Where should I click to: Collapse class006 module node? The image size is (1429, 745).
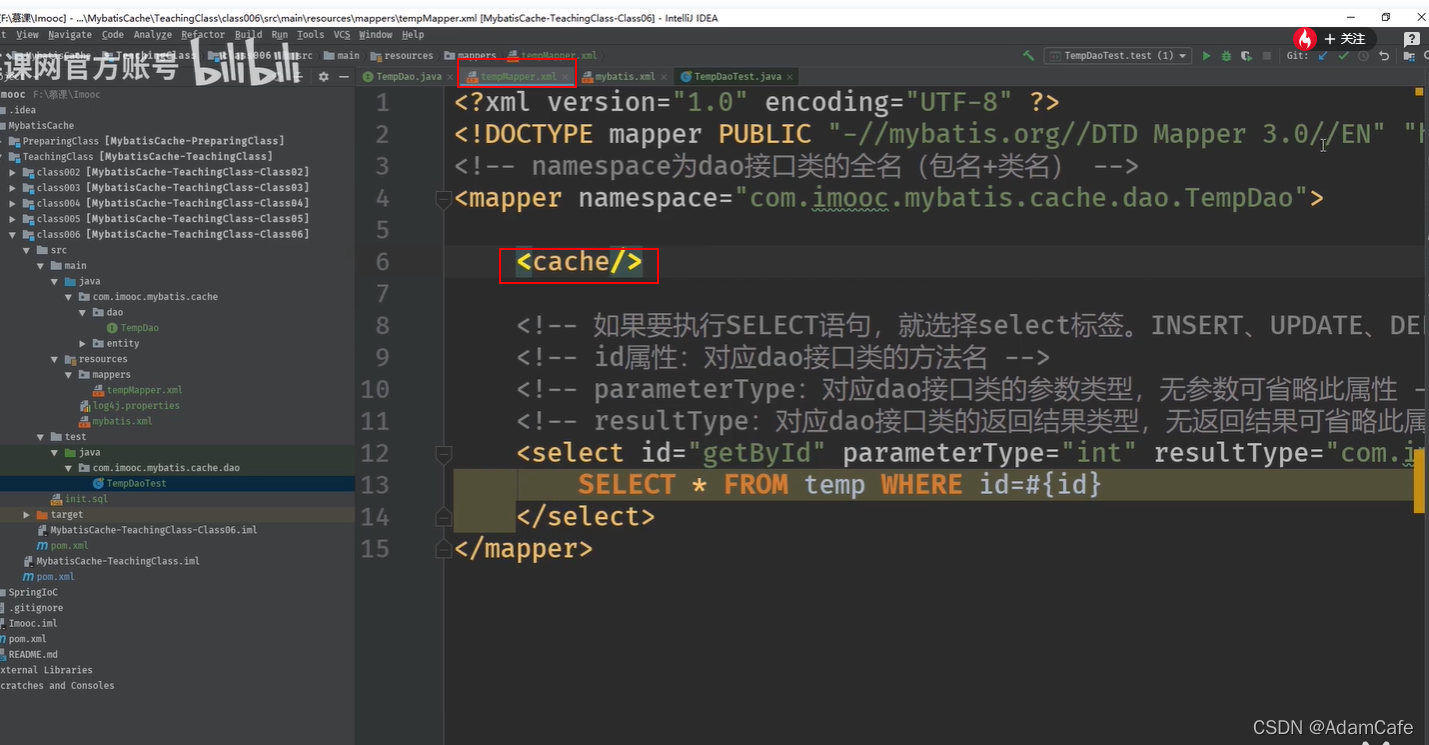pyautogui.click(x=13, y=235)
